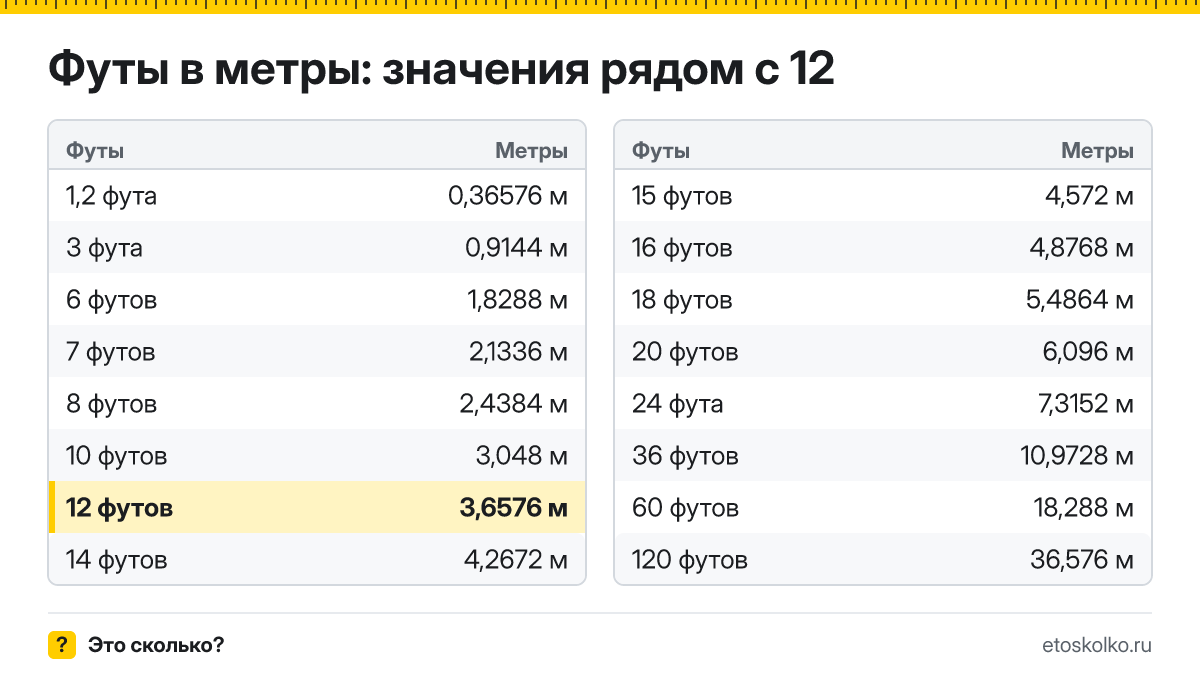Viewport: 1200px width, 677px height.
Task: Select the '16 футов' cell
Action: click(682, 248)
